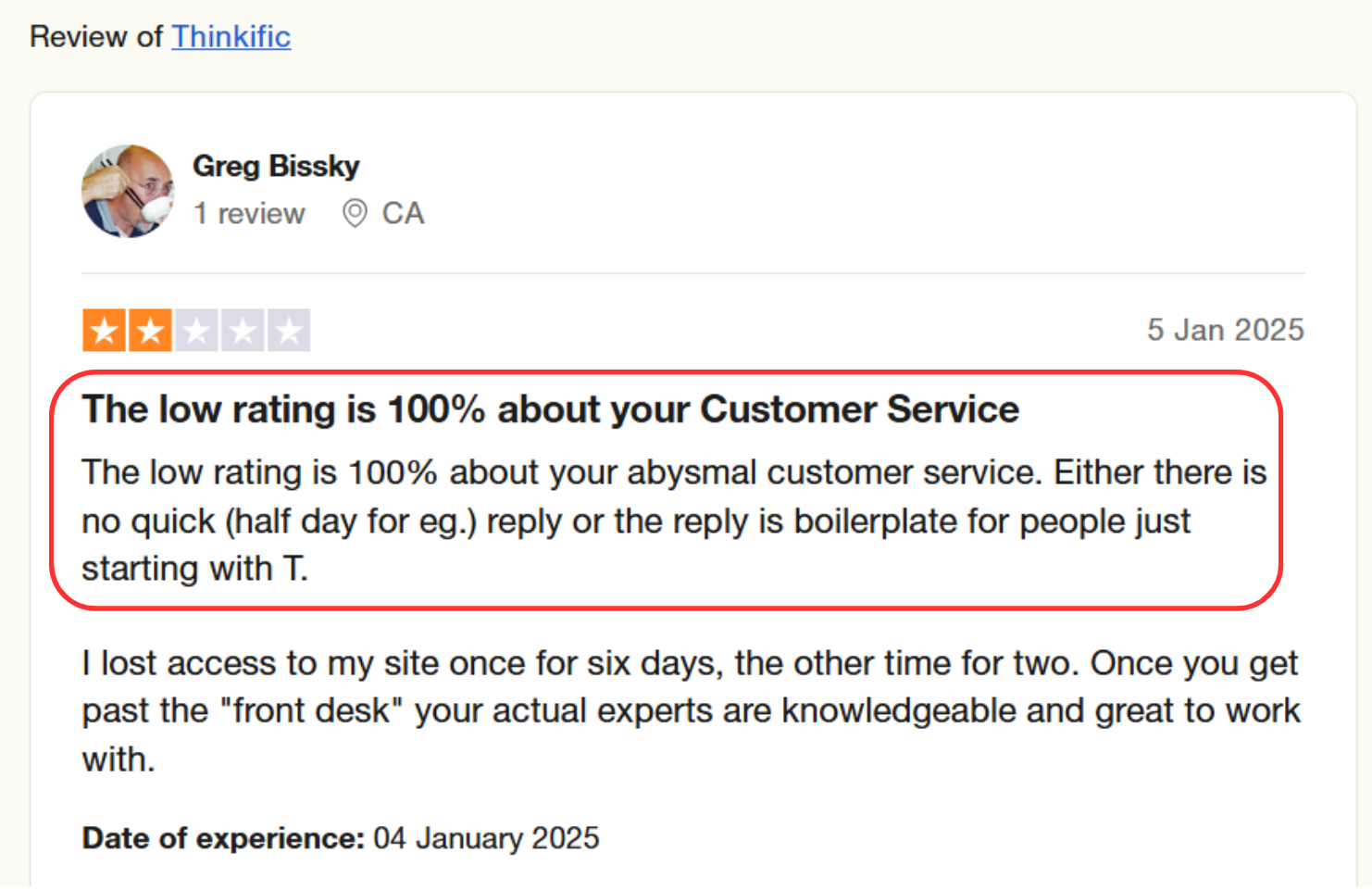Click the fourth gray star
Screen dimensions: 1372x891
coord(243,329)
